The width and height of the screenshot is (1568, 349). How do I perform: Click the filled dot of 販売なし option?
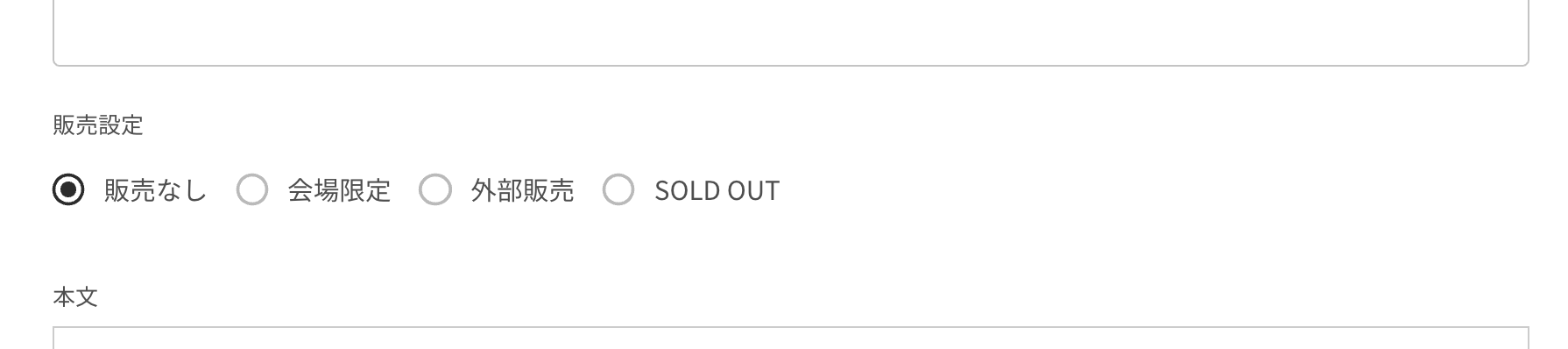tap(68, 189)
